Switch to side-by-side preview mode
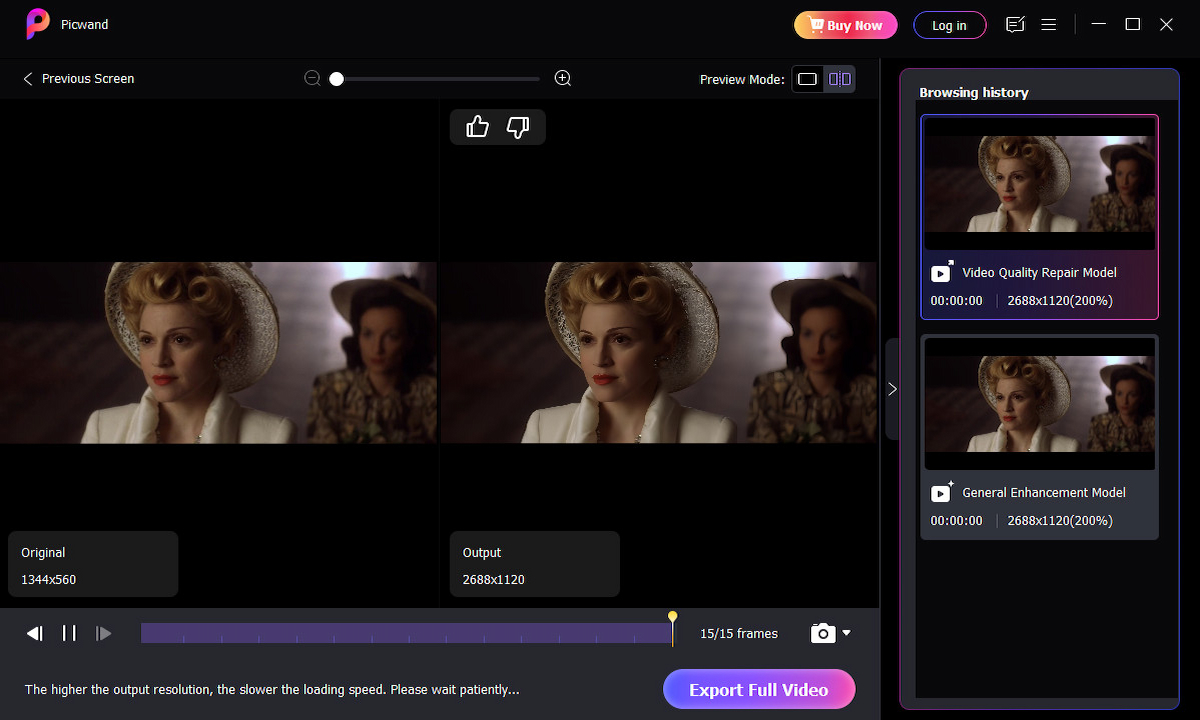The width and height of the screenshot is (1200, 720). tap(840, 79)
